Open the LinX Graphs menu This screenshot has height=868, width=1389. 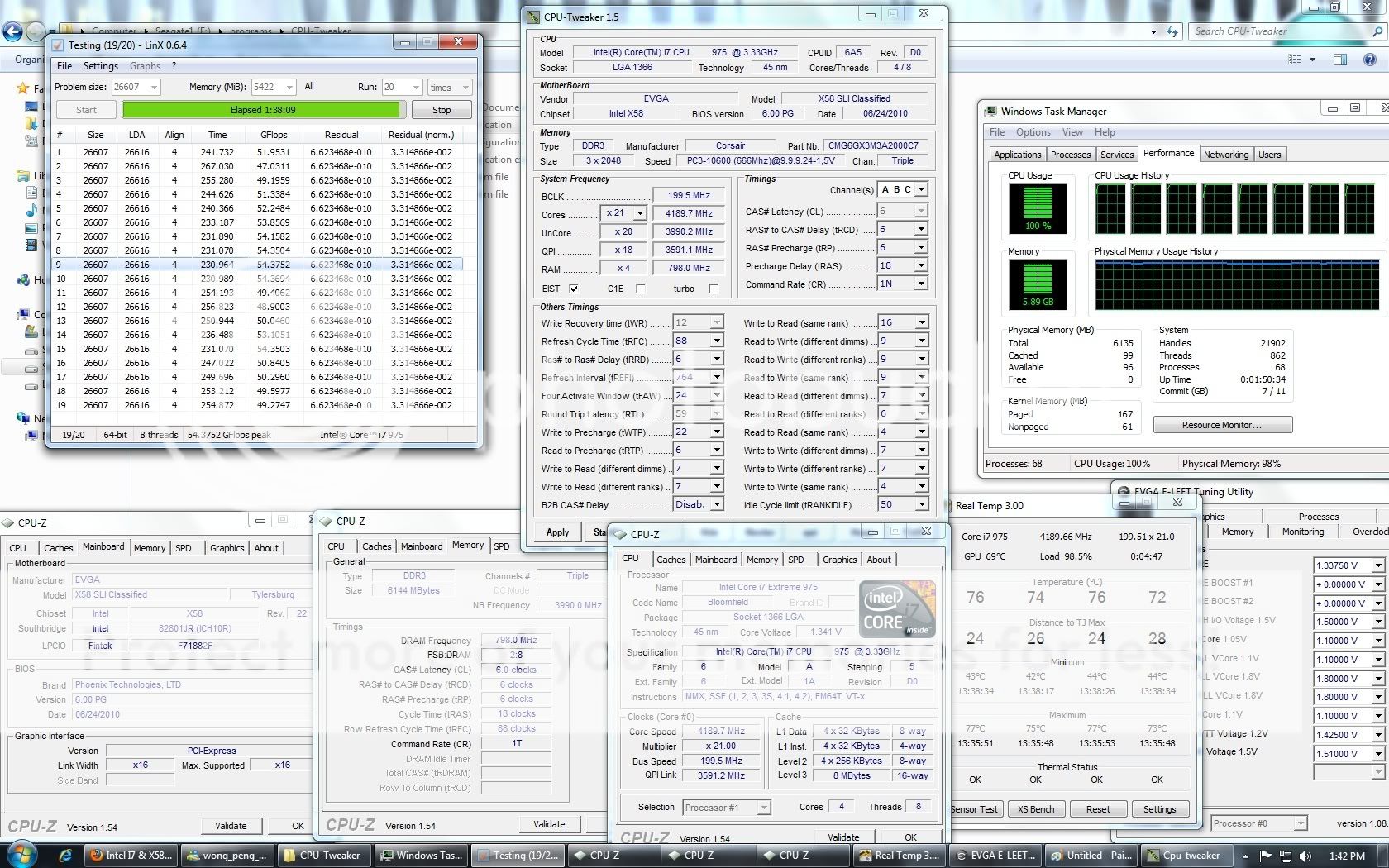pyautogui.click(x=145, y=66)
